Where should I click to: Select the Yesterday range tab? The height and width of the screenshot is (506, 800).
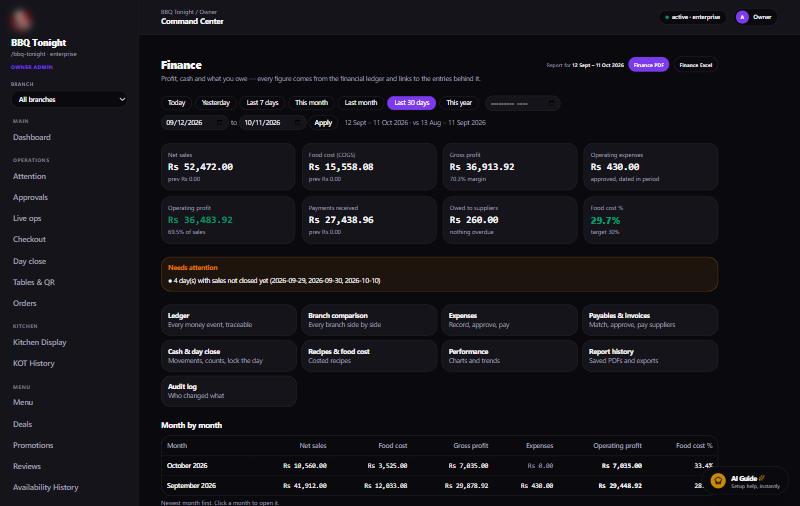click(216, 103)
